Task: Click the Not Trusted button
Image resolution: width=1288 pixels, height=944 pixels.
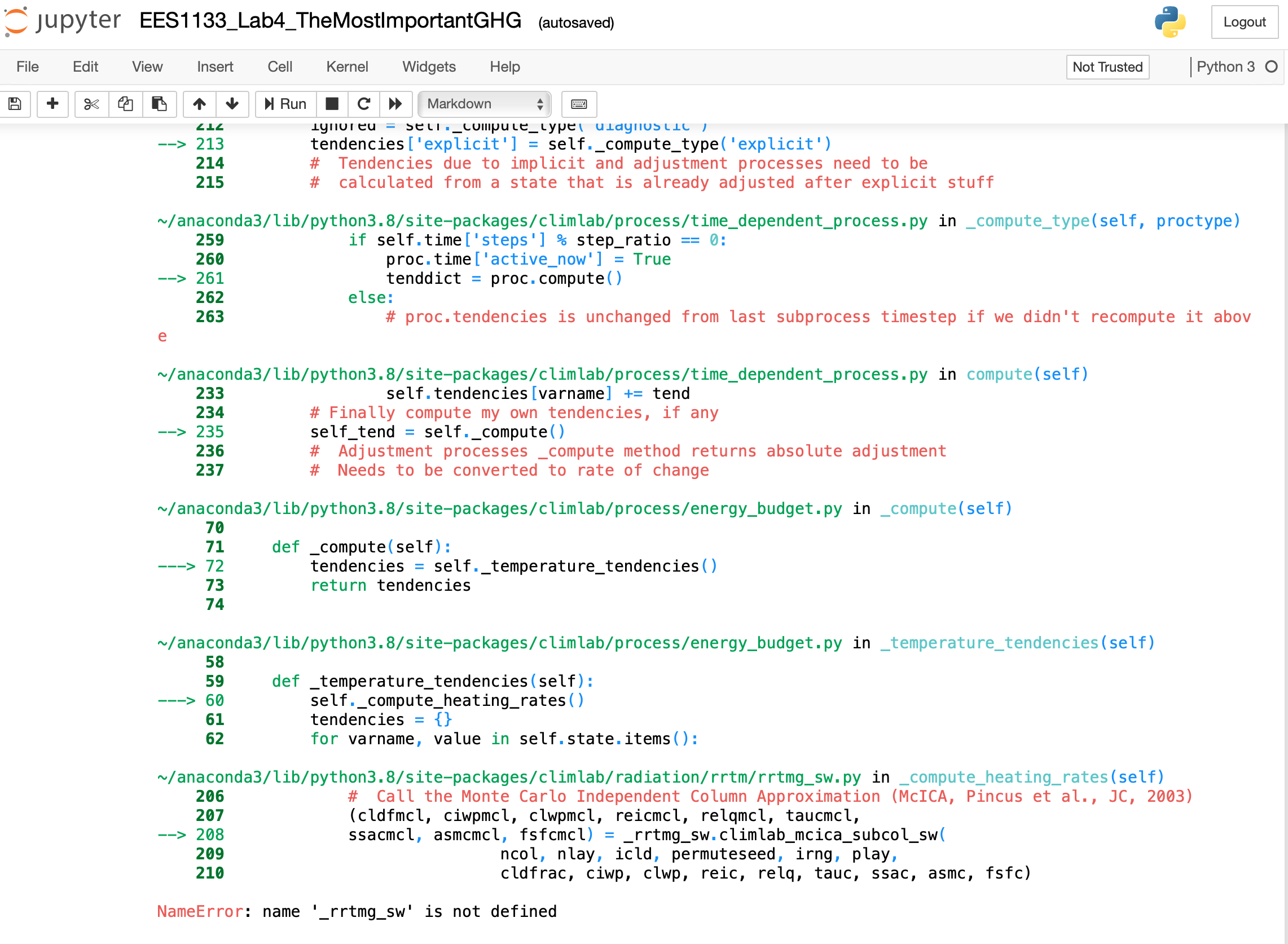Action: pos(1107,67)
